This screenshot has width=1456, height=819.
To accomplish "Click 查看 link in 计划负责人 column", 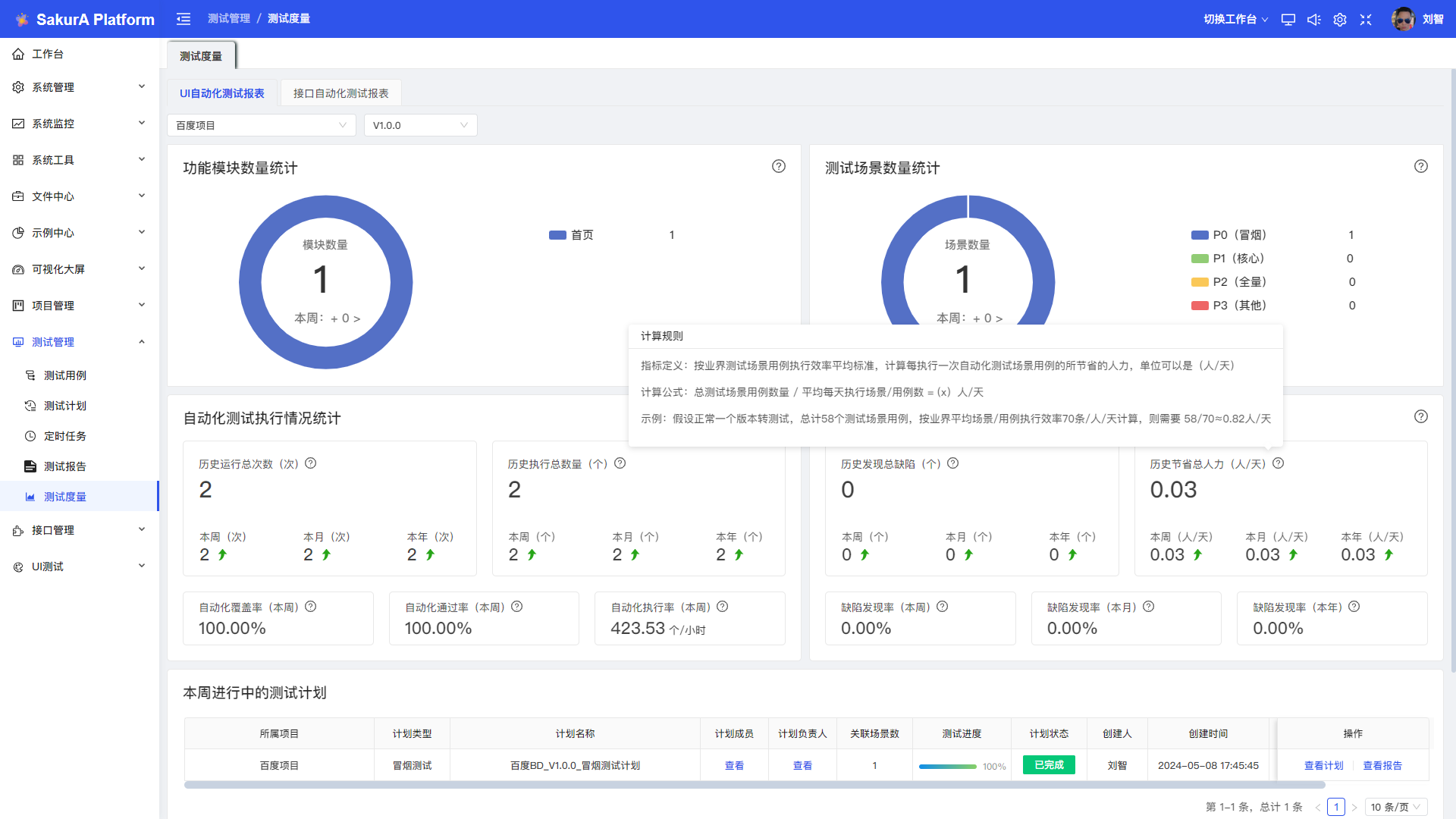I will coord(802,766).
